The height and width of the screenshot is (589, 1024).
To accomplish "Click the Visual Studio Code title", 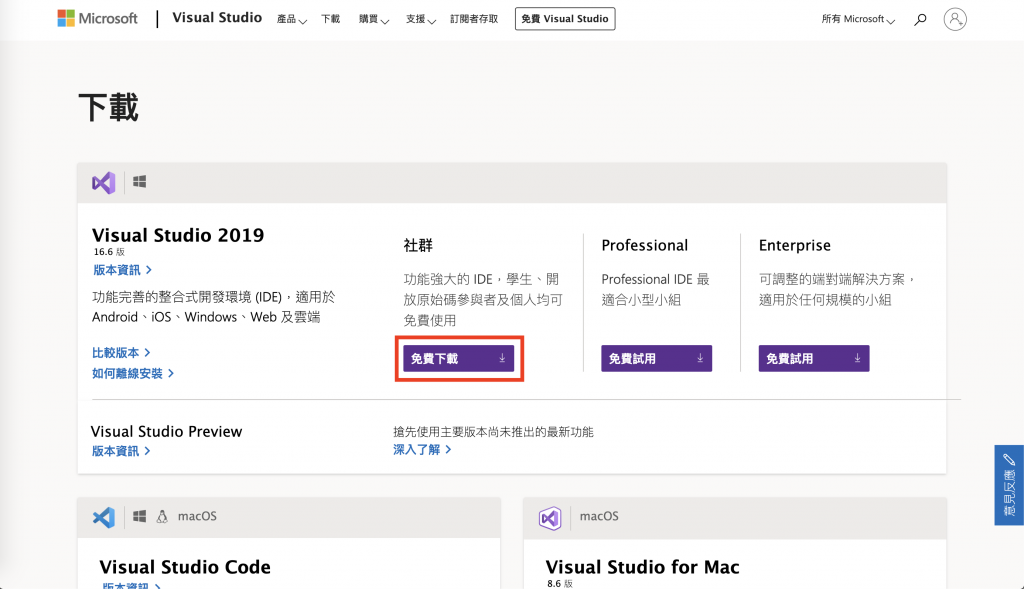I will click(185, 567).
